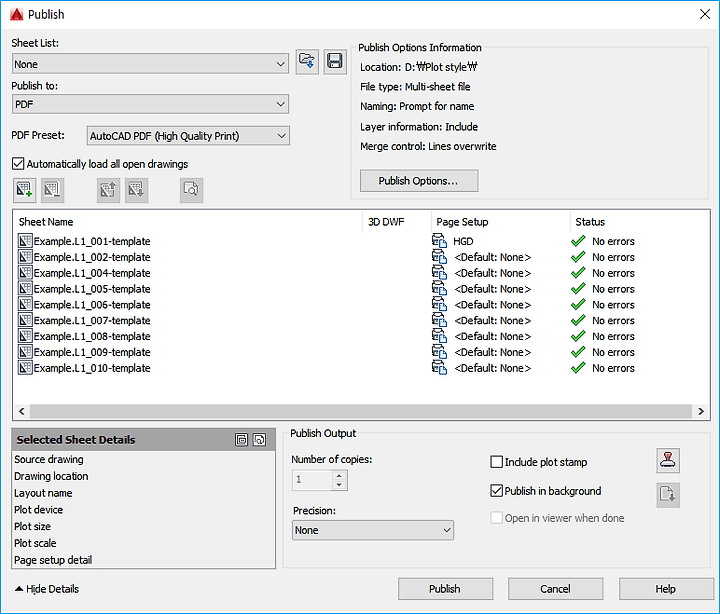Click the Move Sheet Up icon
The width and height of the screenshot is (720, 614).
[108, 190]
